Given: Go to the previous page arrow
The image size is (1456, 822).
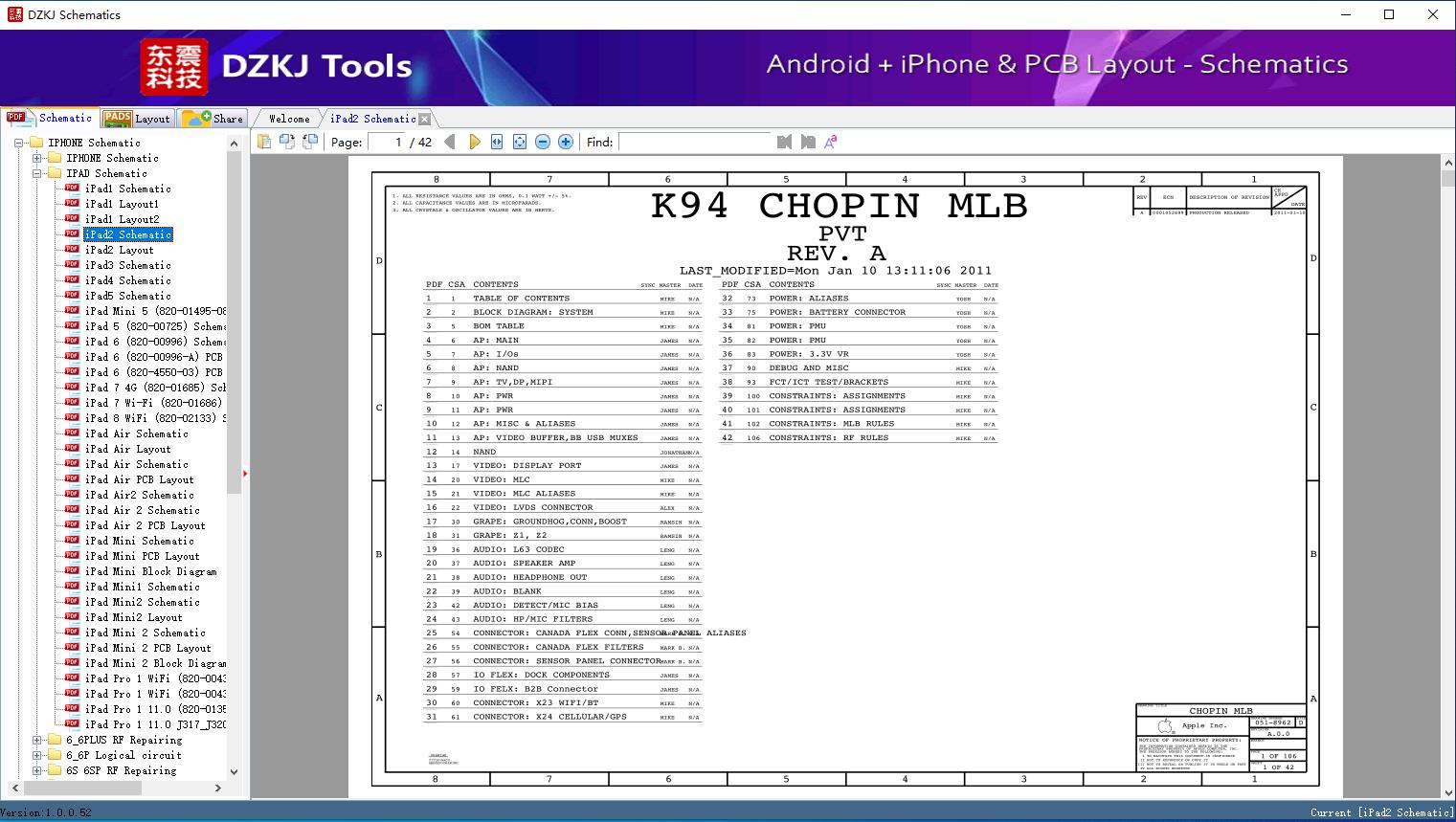Looking at the screenshot, I should pos(450,142).
